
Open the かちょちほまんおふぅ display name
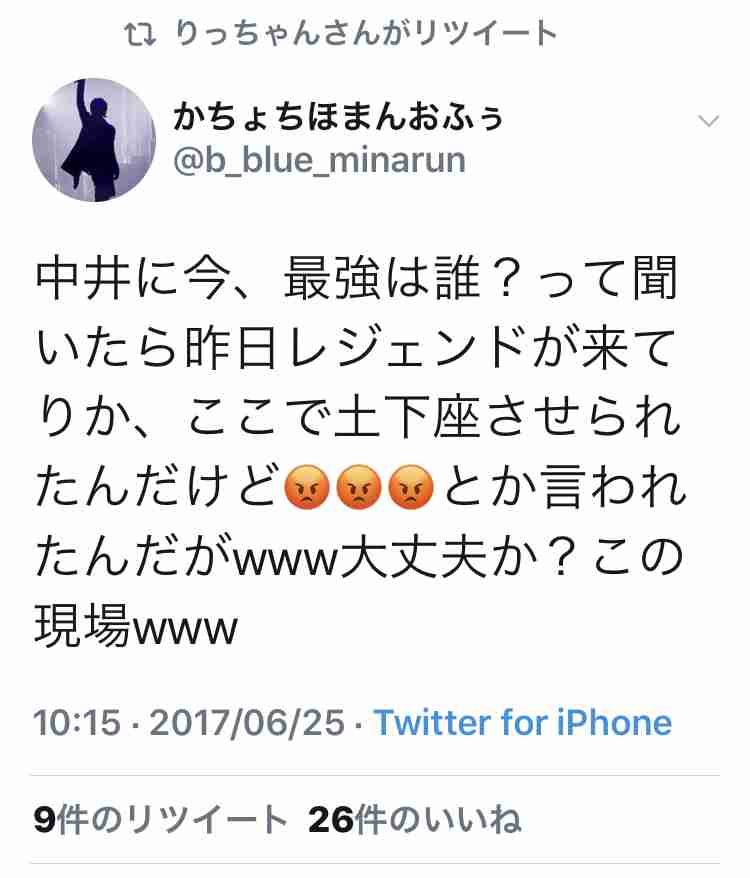pos(338,116)
